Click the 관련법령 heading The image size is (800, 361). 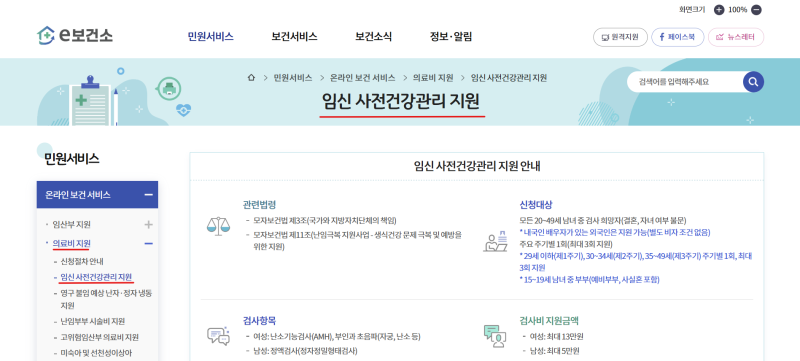coord(259,204)
